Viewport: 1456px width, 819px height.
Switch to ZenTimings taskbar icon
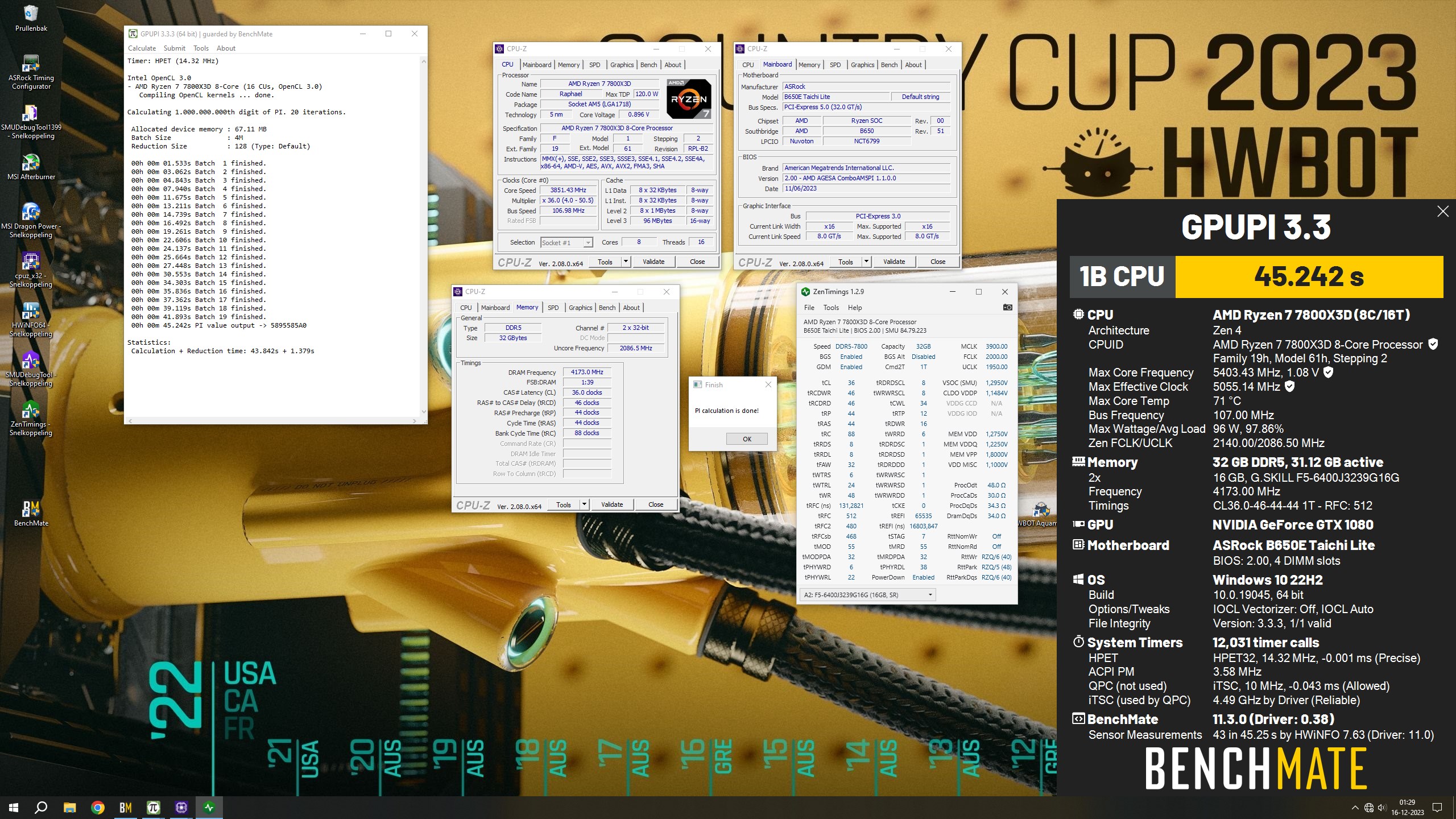209,808
